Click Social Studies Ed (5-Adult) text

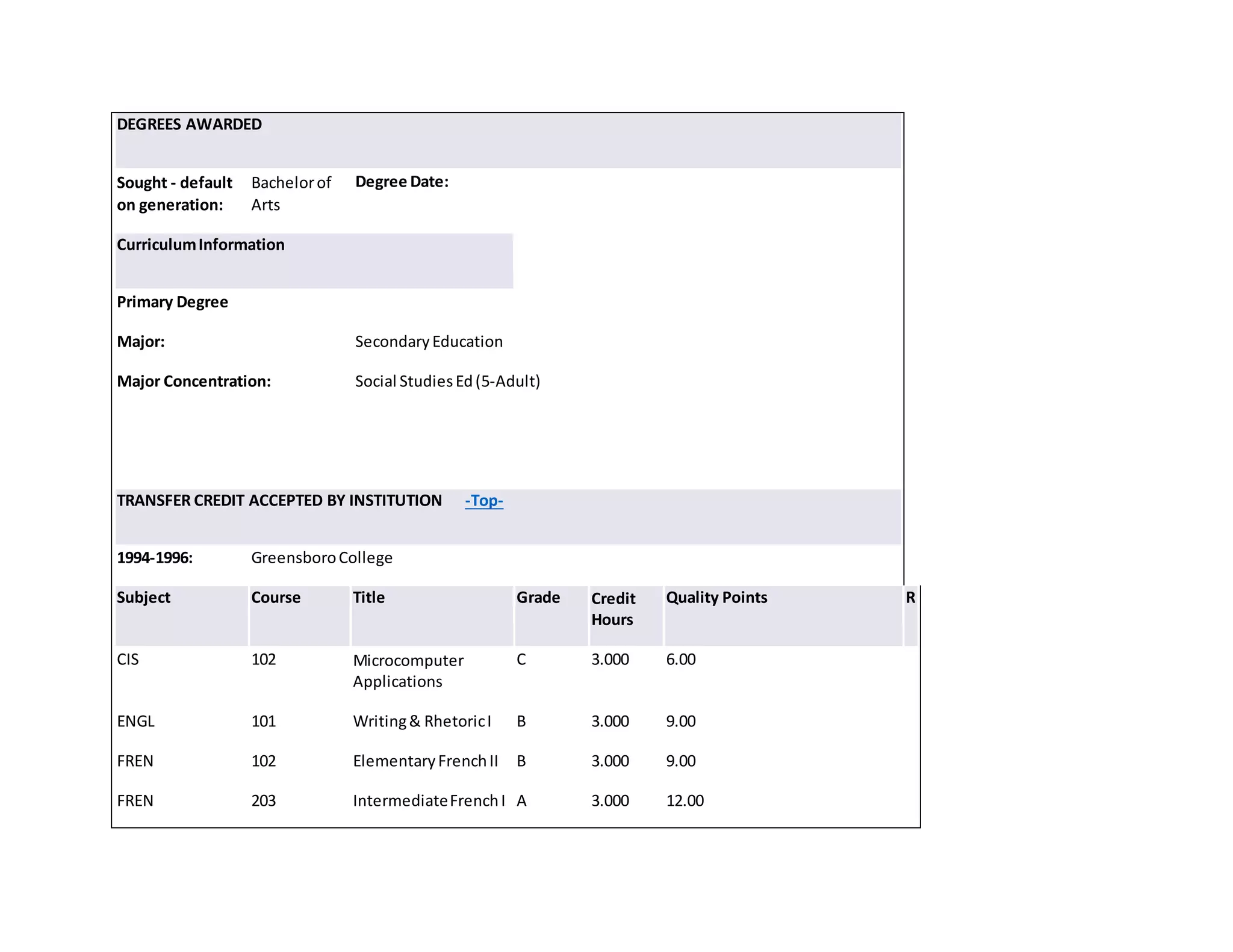(447, 382)
